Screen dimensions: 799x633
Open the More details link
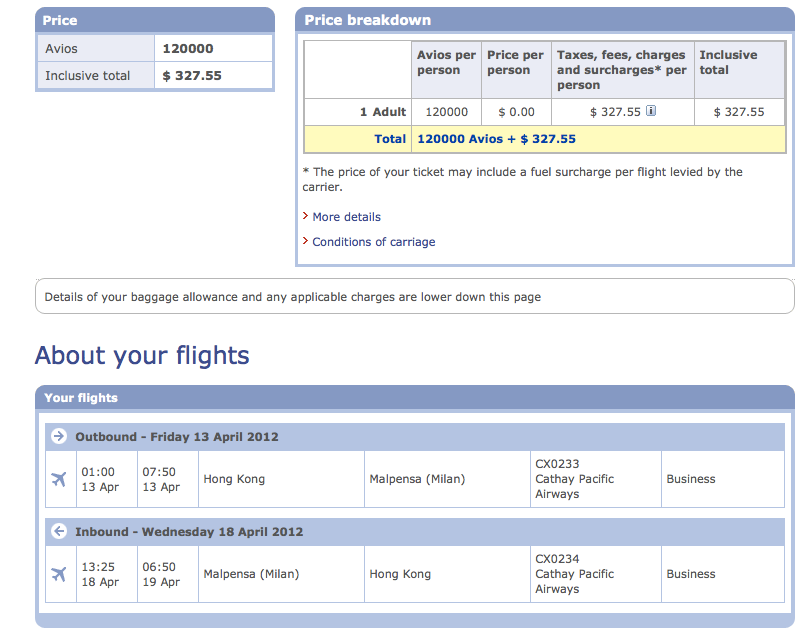point(347,217)
